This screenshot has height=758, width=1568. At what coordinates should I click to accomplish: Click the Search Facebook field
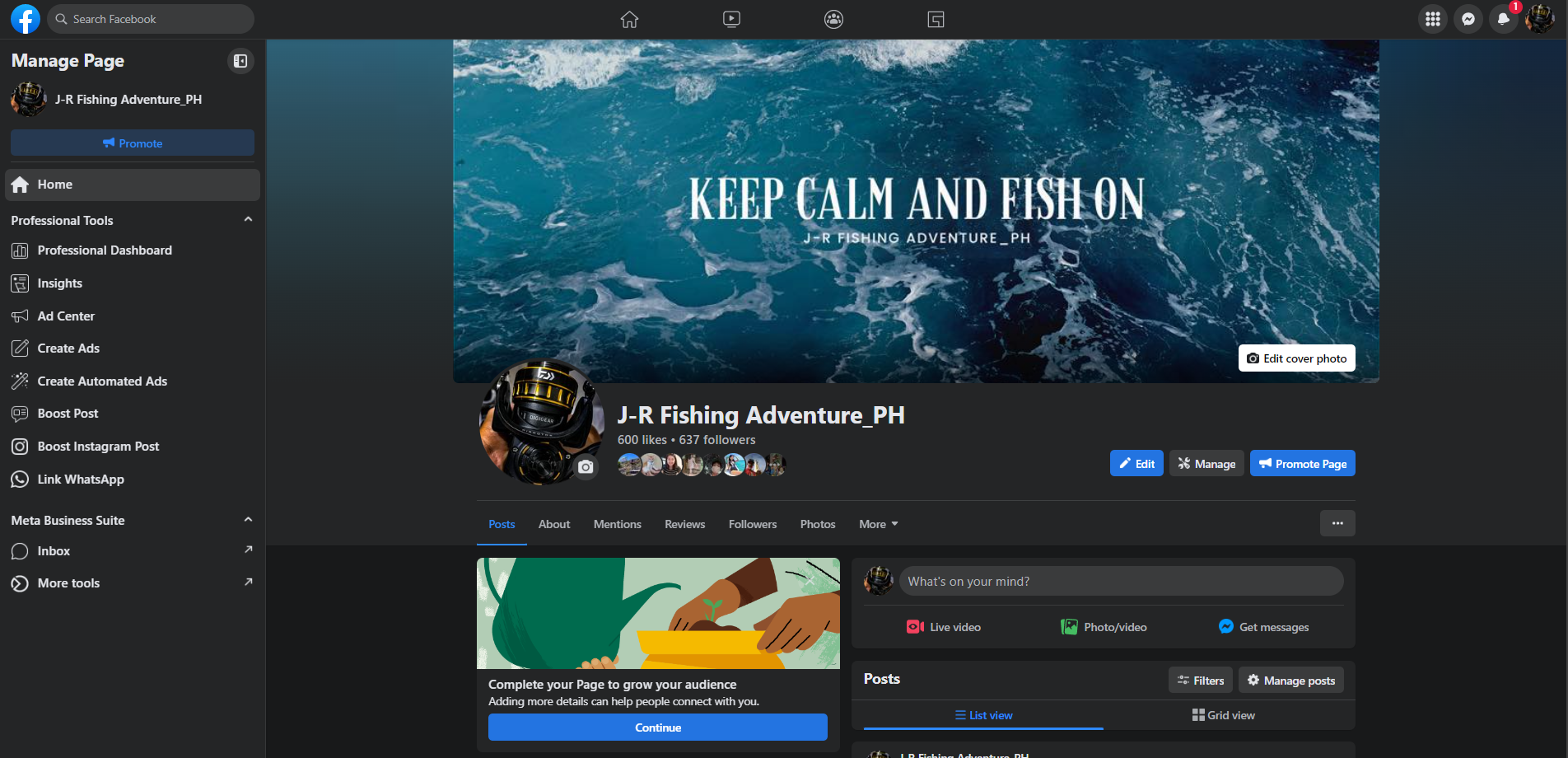[151, 19]
